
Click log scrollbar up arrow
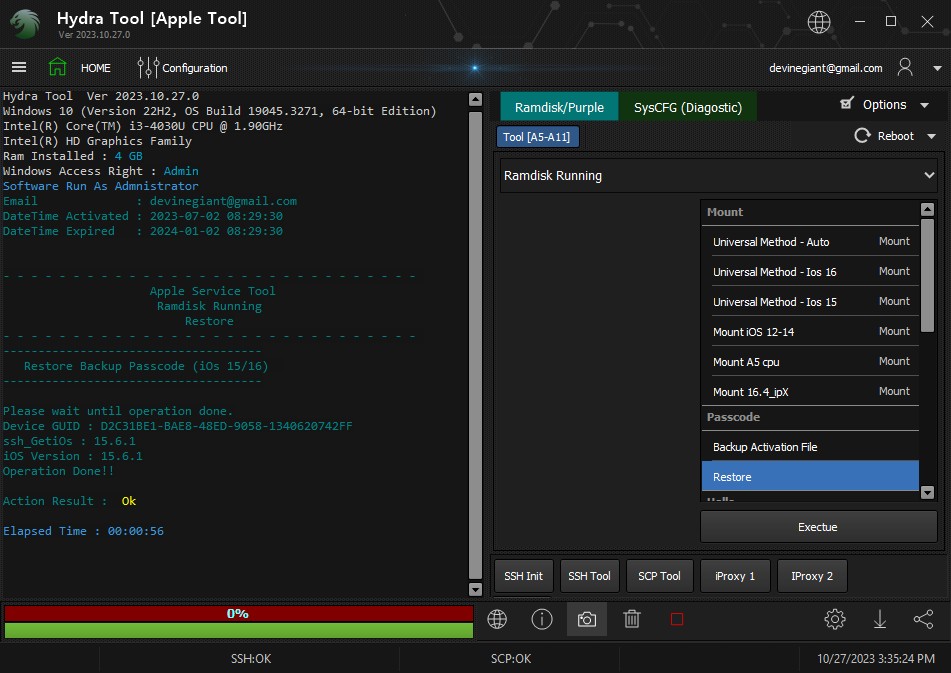point(476,100)
